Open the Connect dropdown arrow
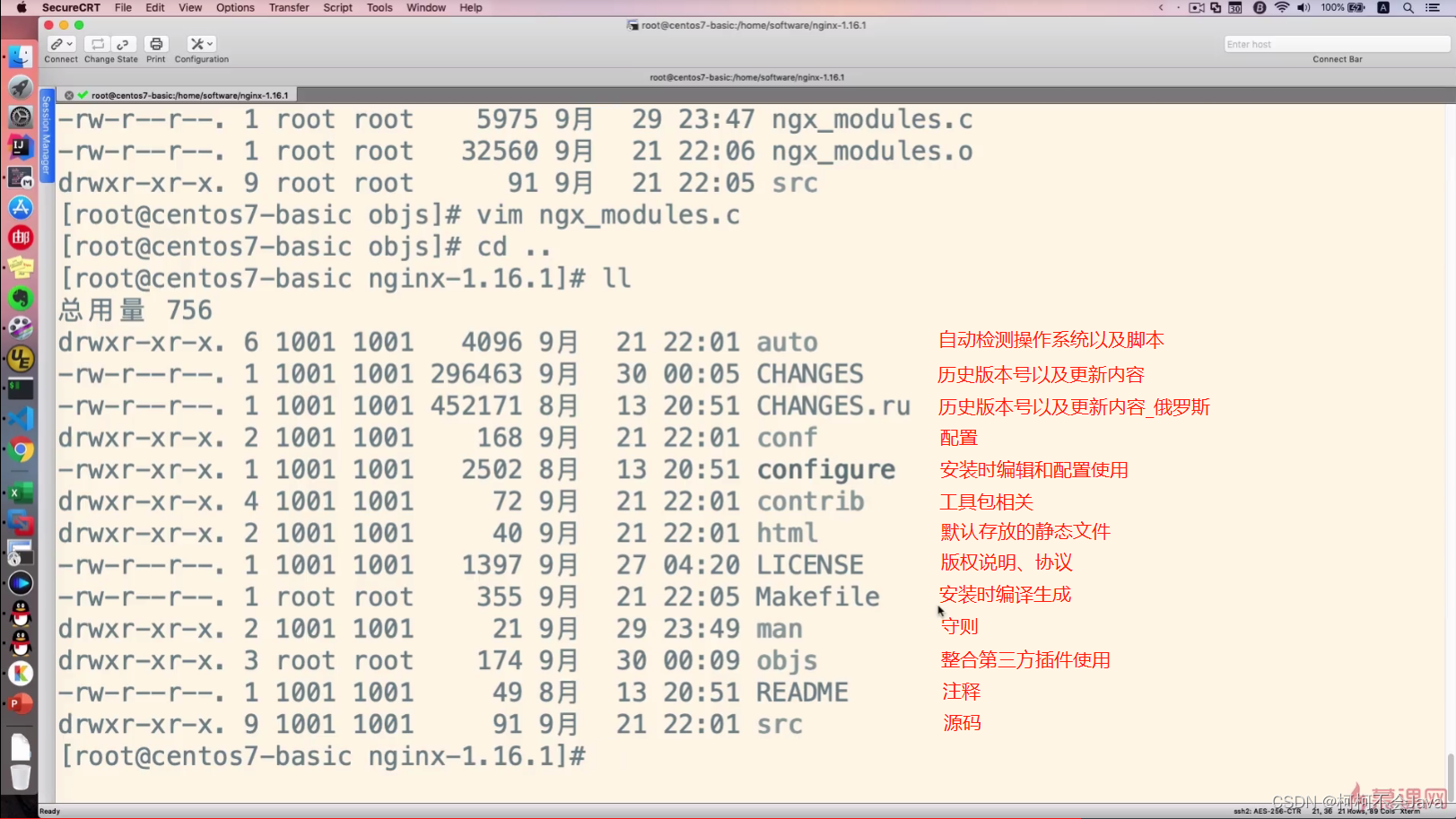1456x819 pixels. (x=70, y=44)
